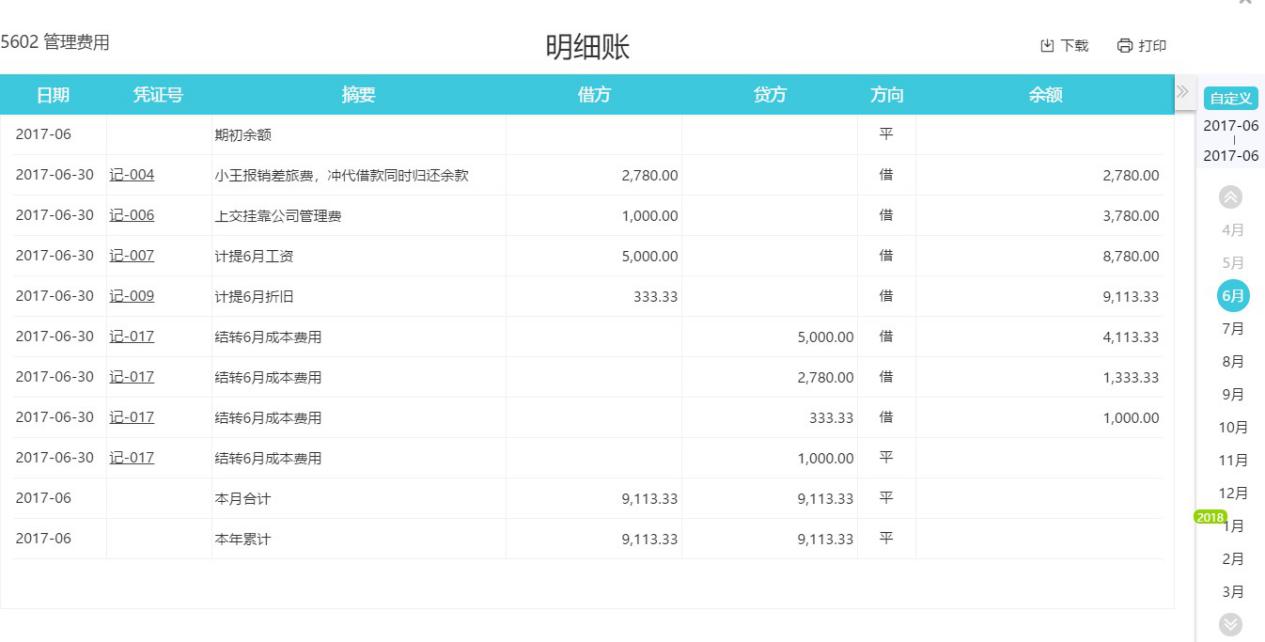Click the 方向 column header
This screenshot has height=642, width=1265.
[x=887, y=95]
